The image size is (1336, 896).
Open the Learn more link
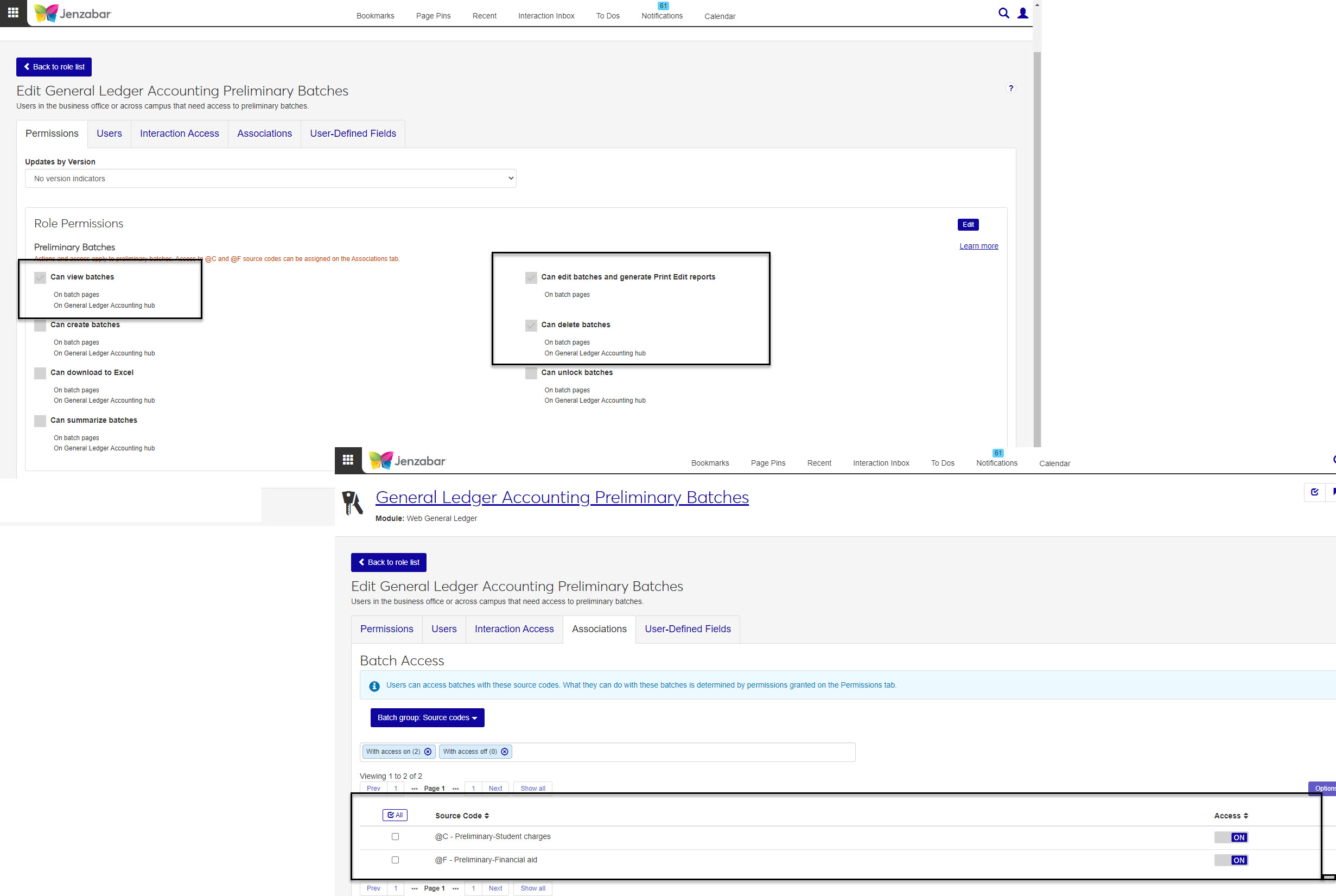tap(978, 246)
